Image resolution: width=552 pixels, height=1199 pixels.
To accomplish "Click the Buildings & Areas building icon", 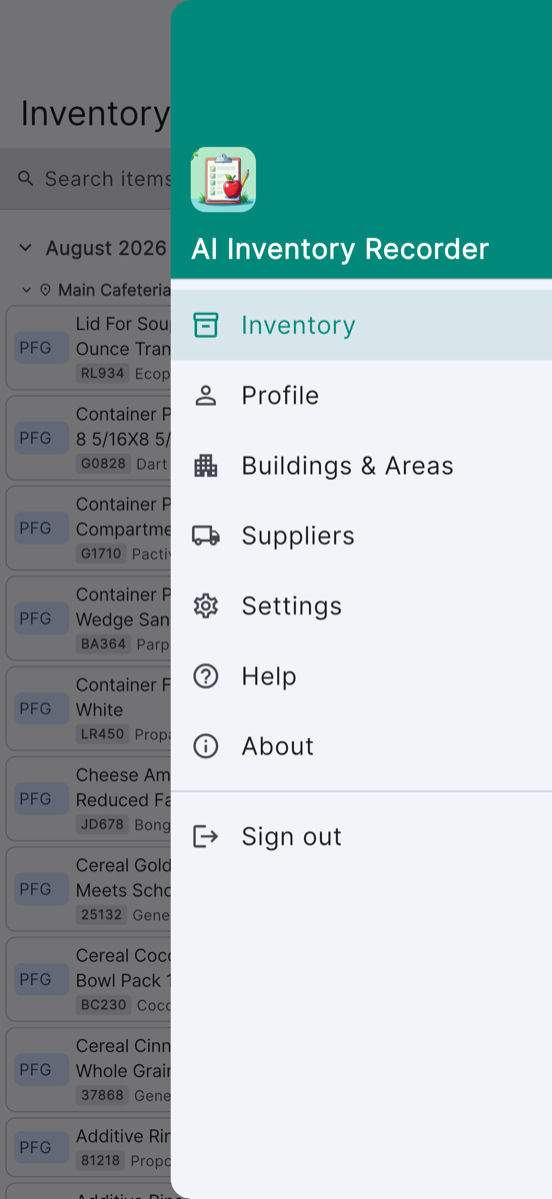I will 206,466.
